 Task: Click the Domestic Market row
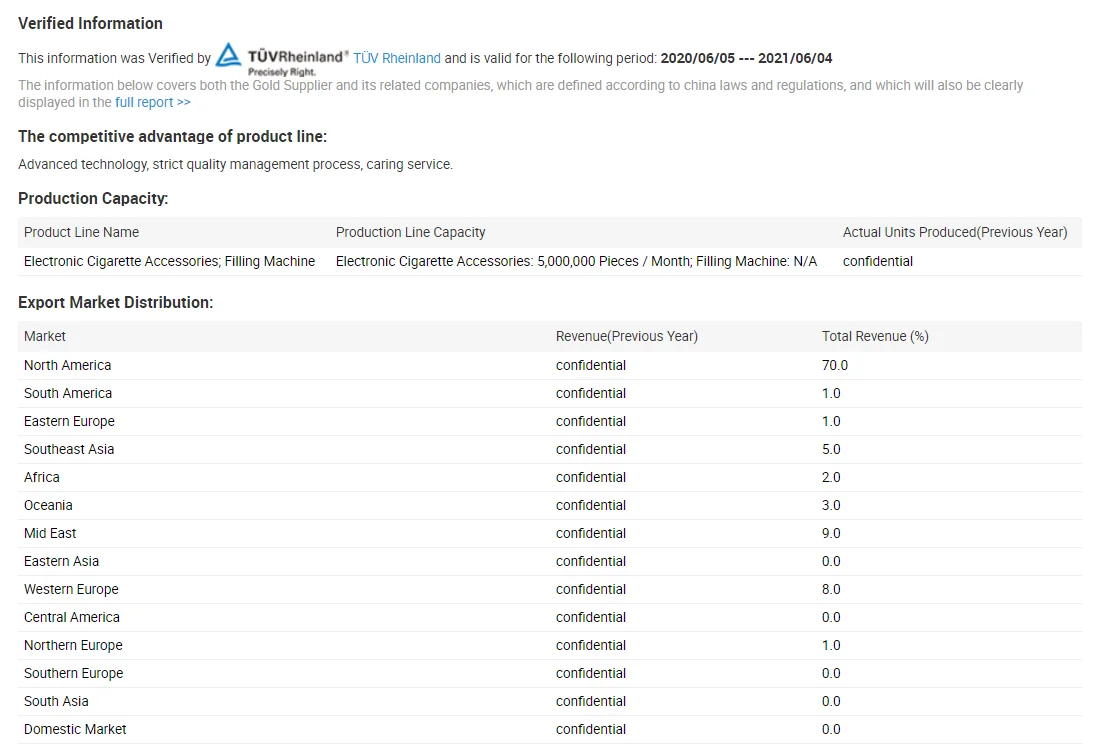[x=75, y=729]
